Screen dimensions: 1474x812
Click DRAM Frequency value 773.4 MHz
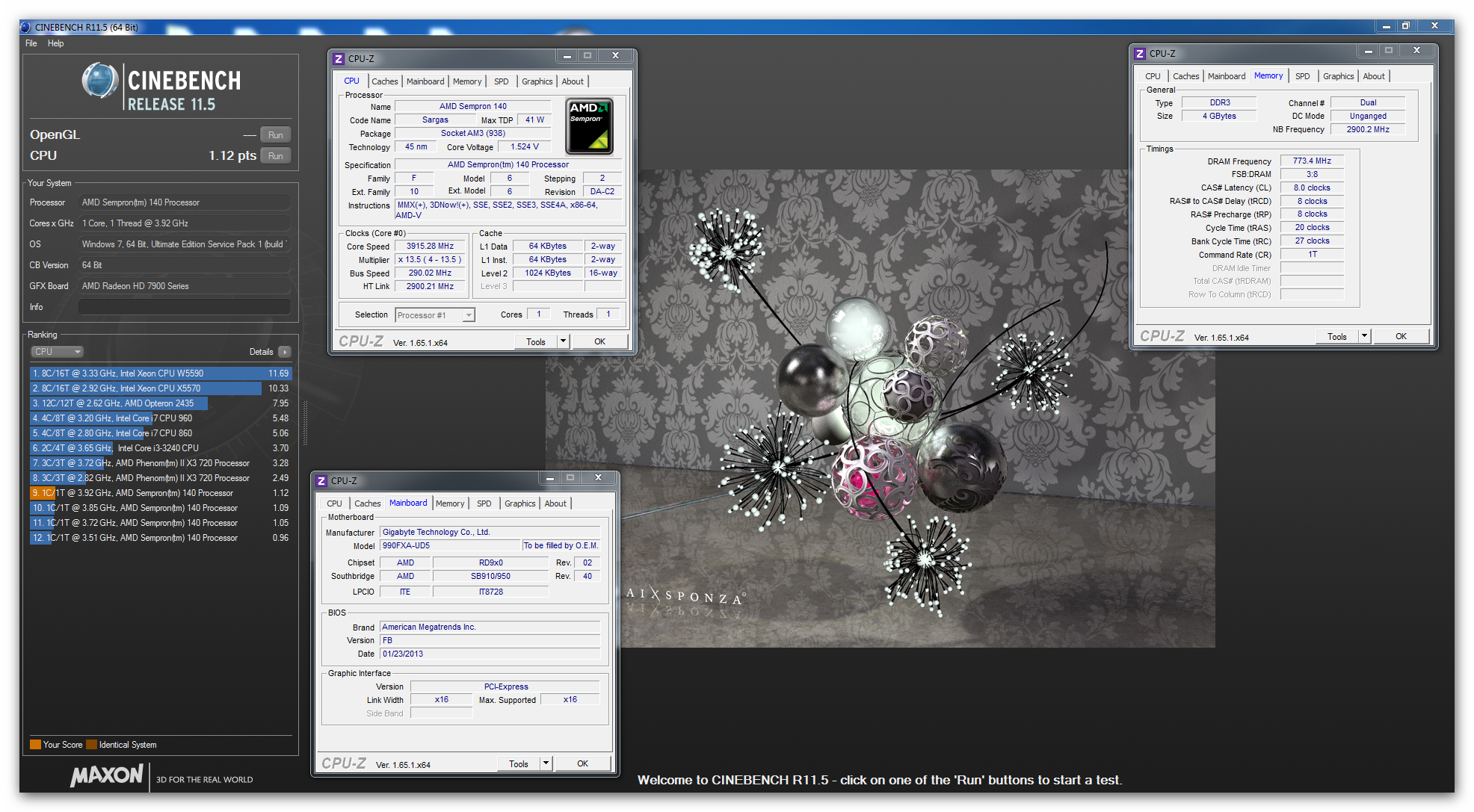point(1312,161)
